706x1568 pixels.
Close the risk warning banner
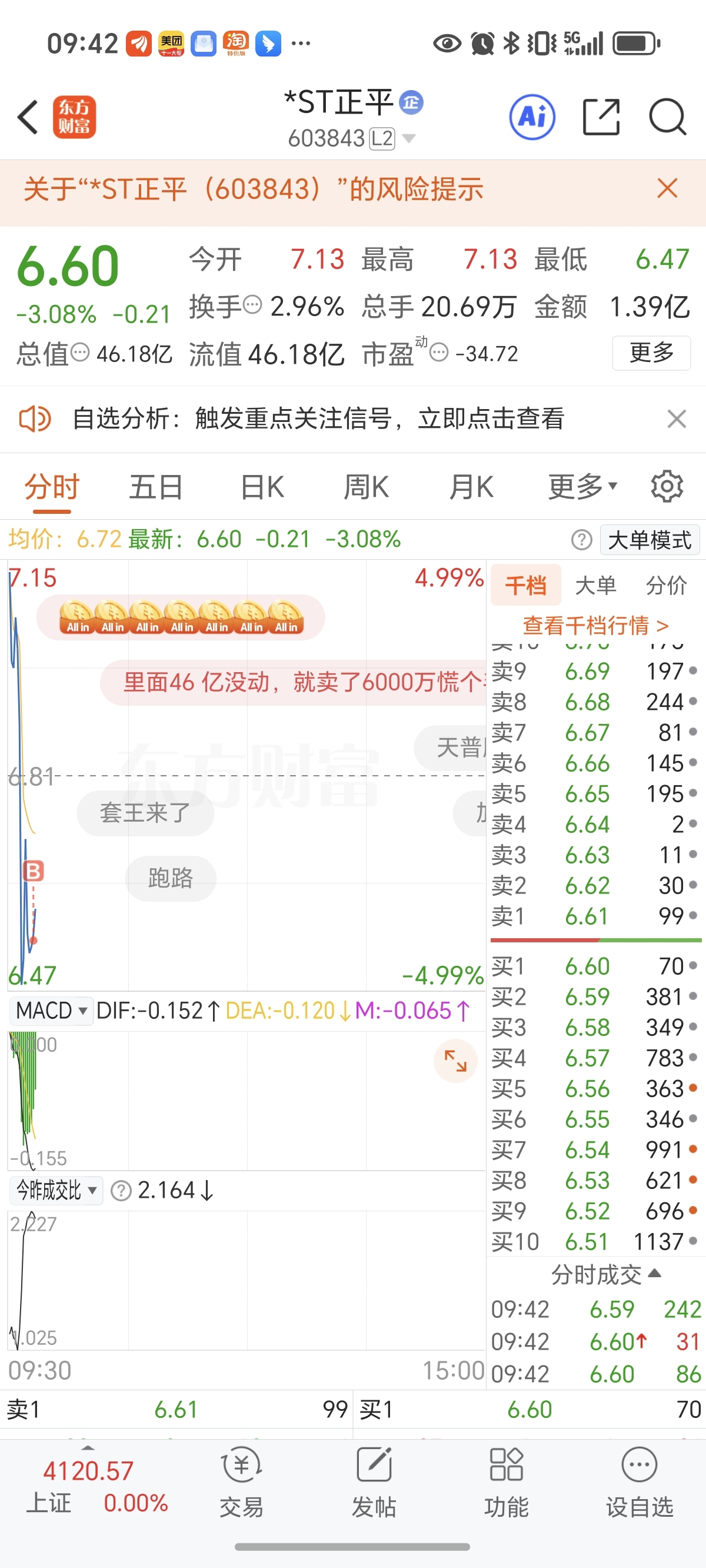pos(668,188)
